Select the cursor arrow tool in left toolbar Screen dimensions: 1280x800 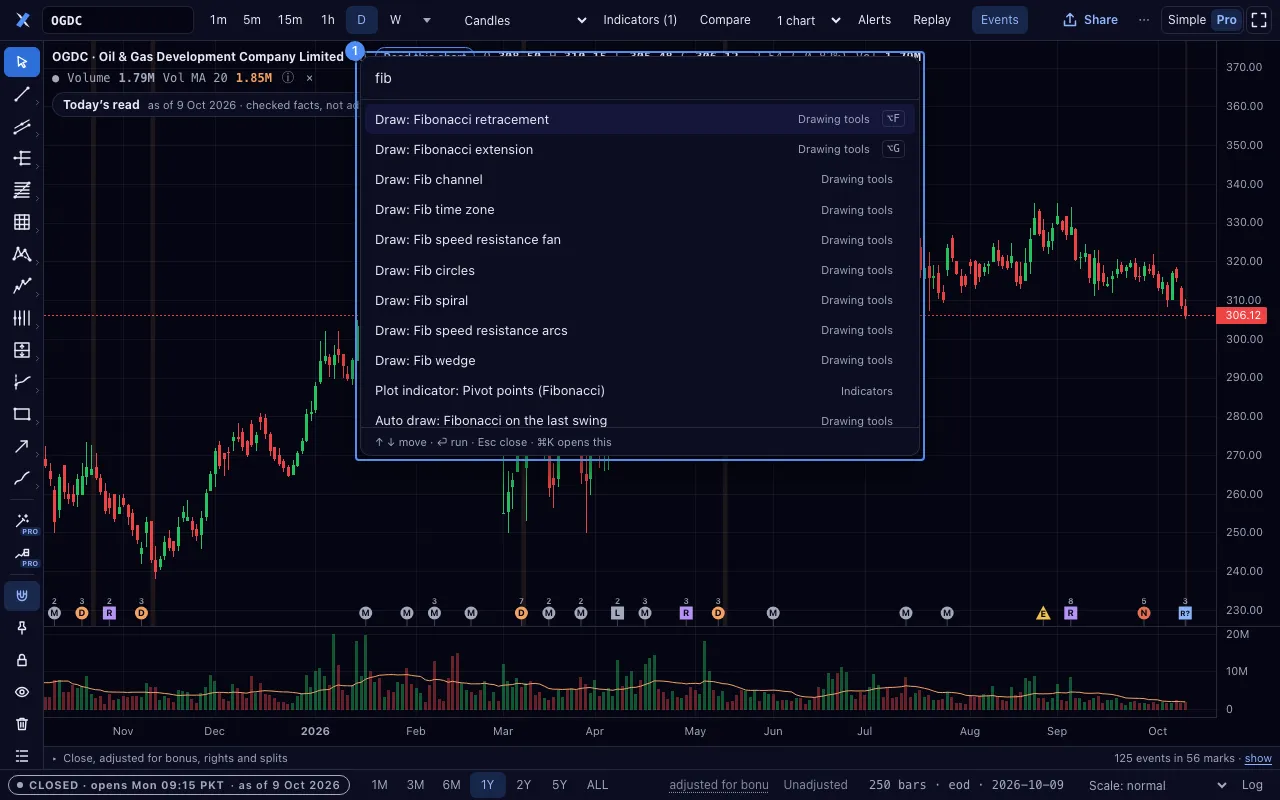(x=22, y=62)
